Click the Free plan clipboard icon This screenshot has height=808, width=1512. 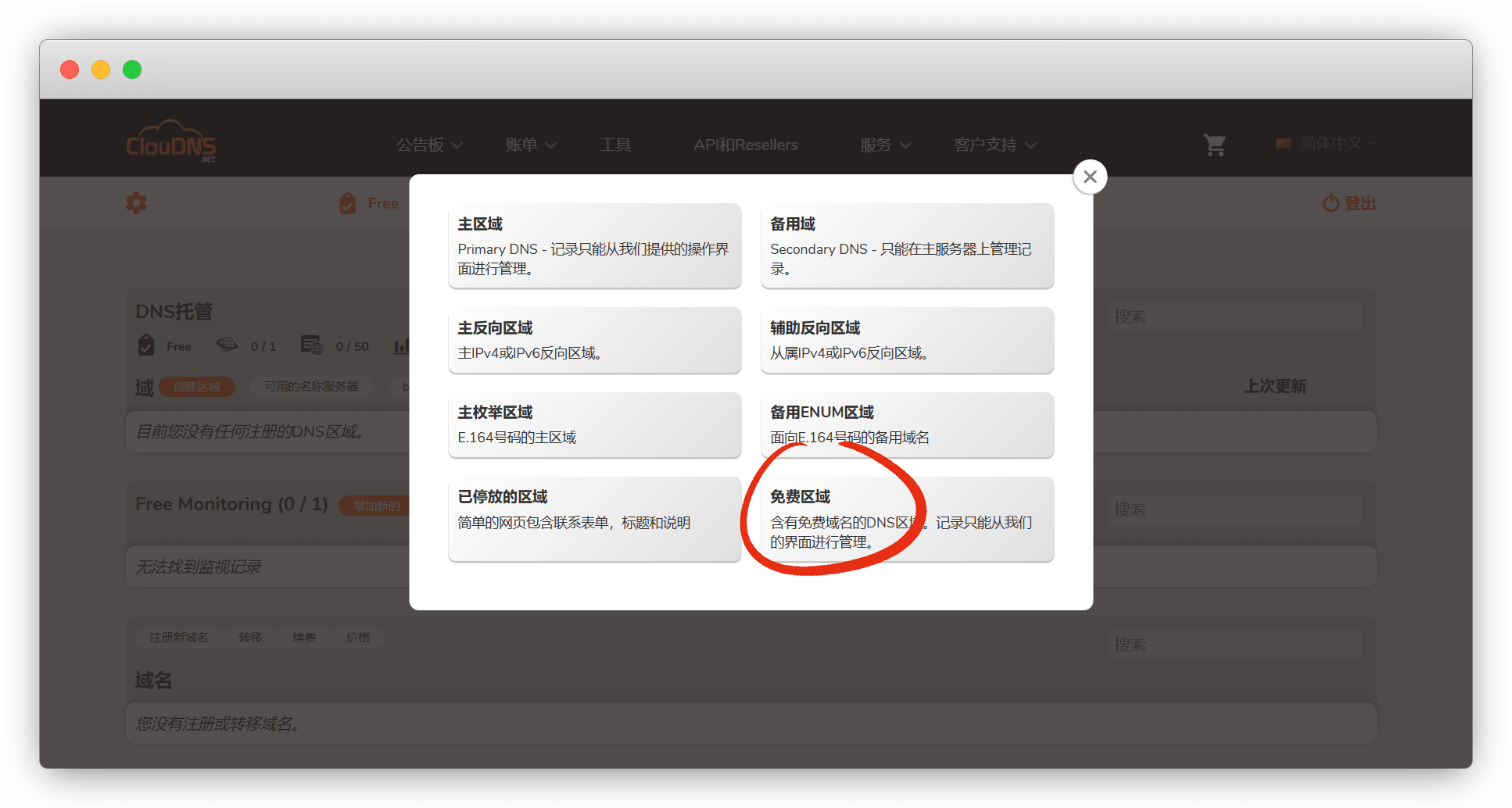point(348,203)
